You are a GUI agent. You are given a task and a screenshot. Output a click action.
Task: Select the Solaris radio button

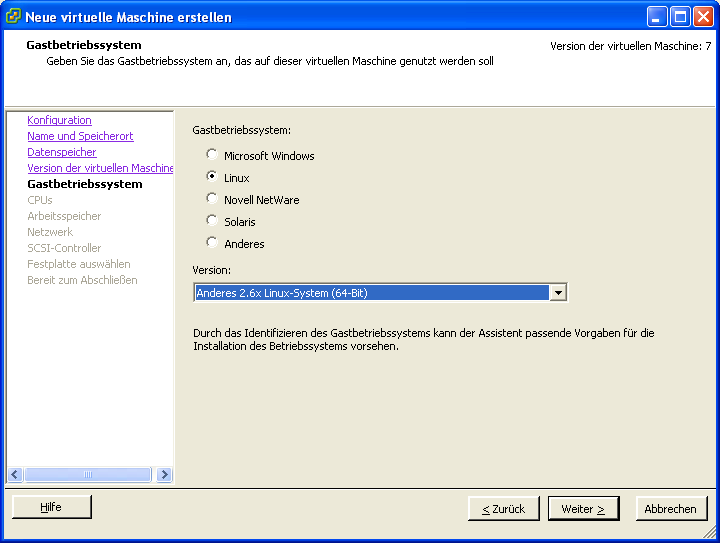point(212,221)
